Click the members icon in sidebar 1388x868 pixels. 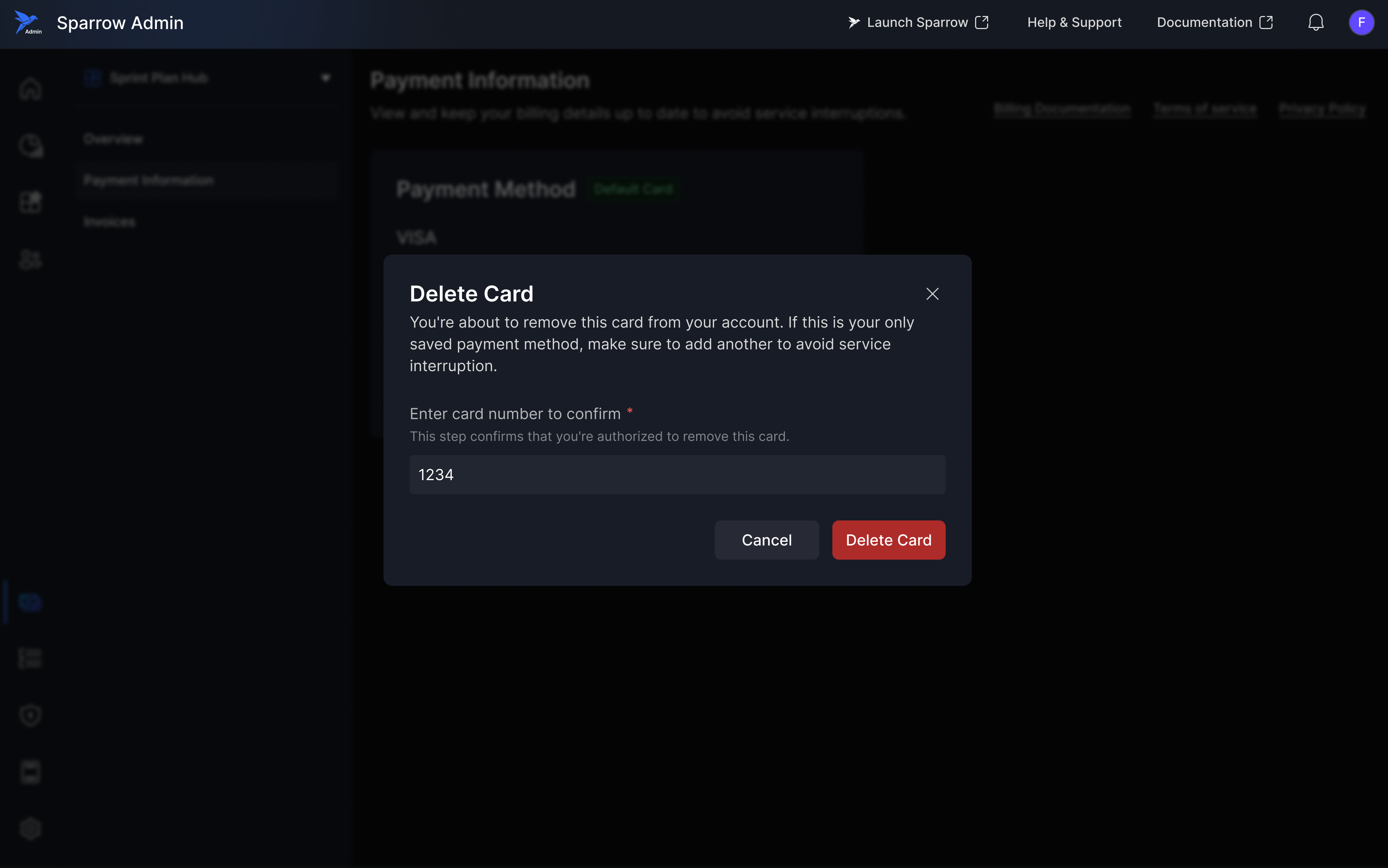coord(31,259)
